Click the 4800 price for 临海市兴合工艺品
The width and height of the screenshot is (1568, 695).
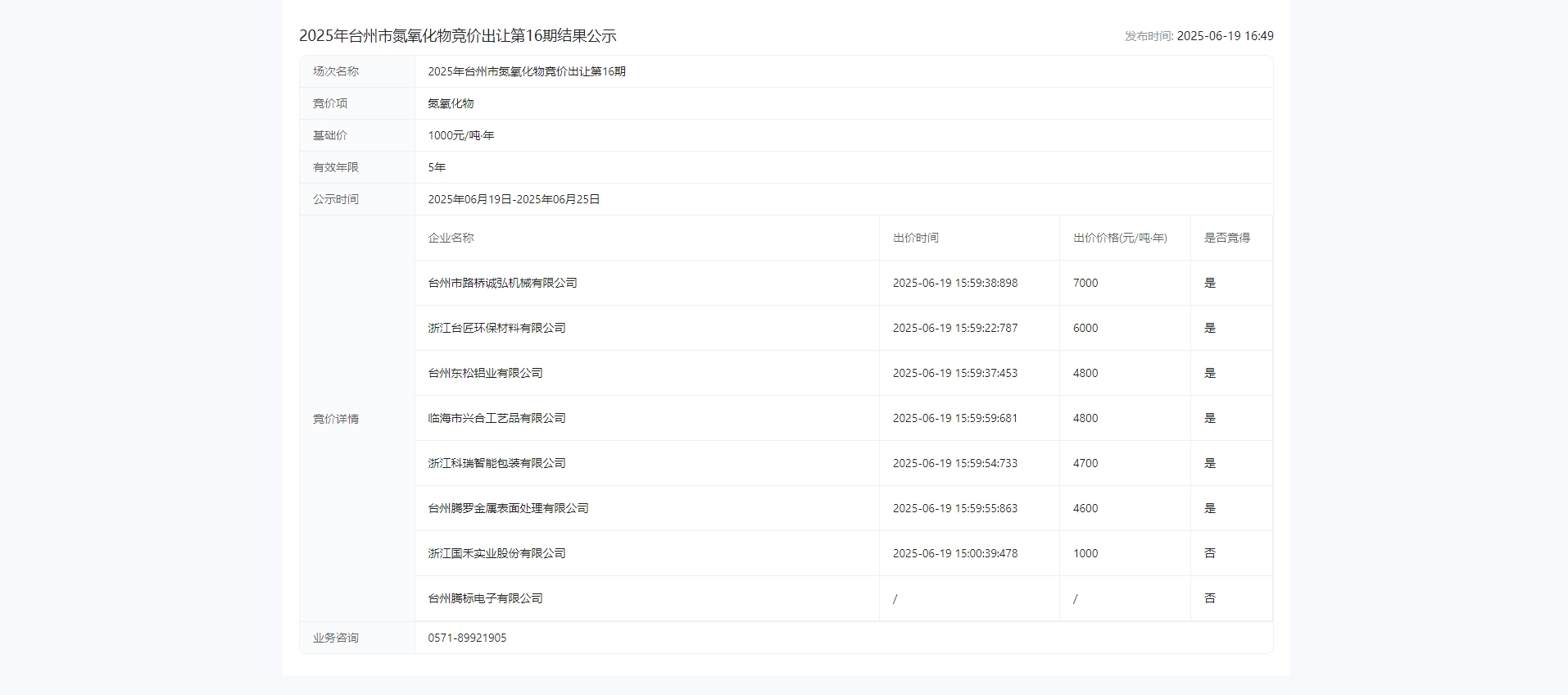tap(1085, 418)
